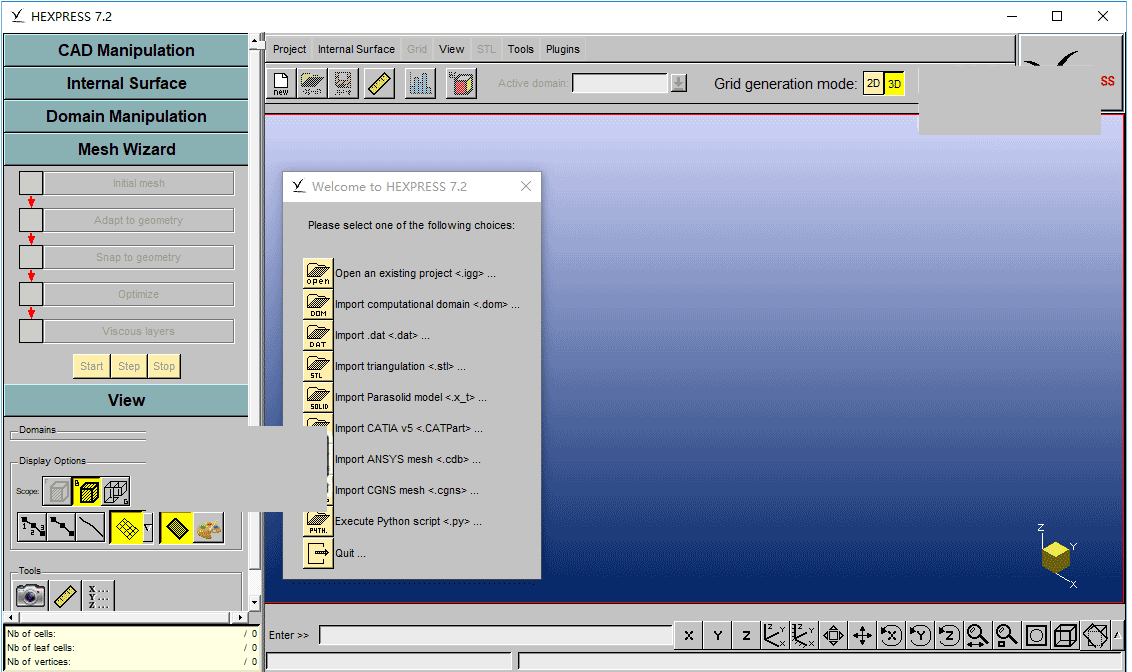
Task: Click the Start button in Mesh Wizard
Action: click(x=92, y=366)
